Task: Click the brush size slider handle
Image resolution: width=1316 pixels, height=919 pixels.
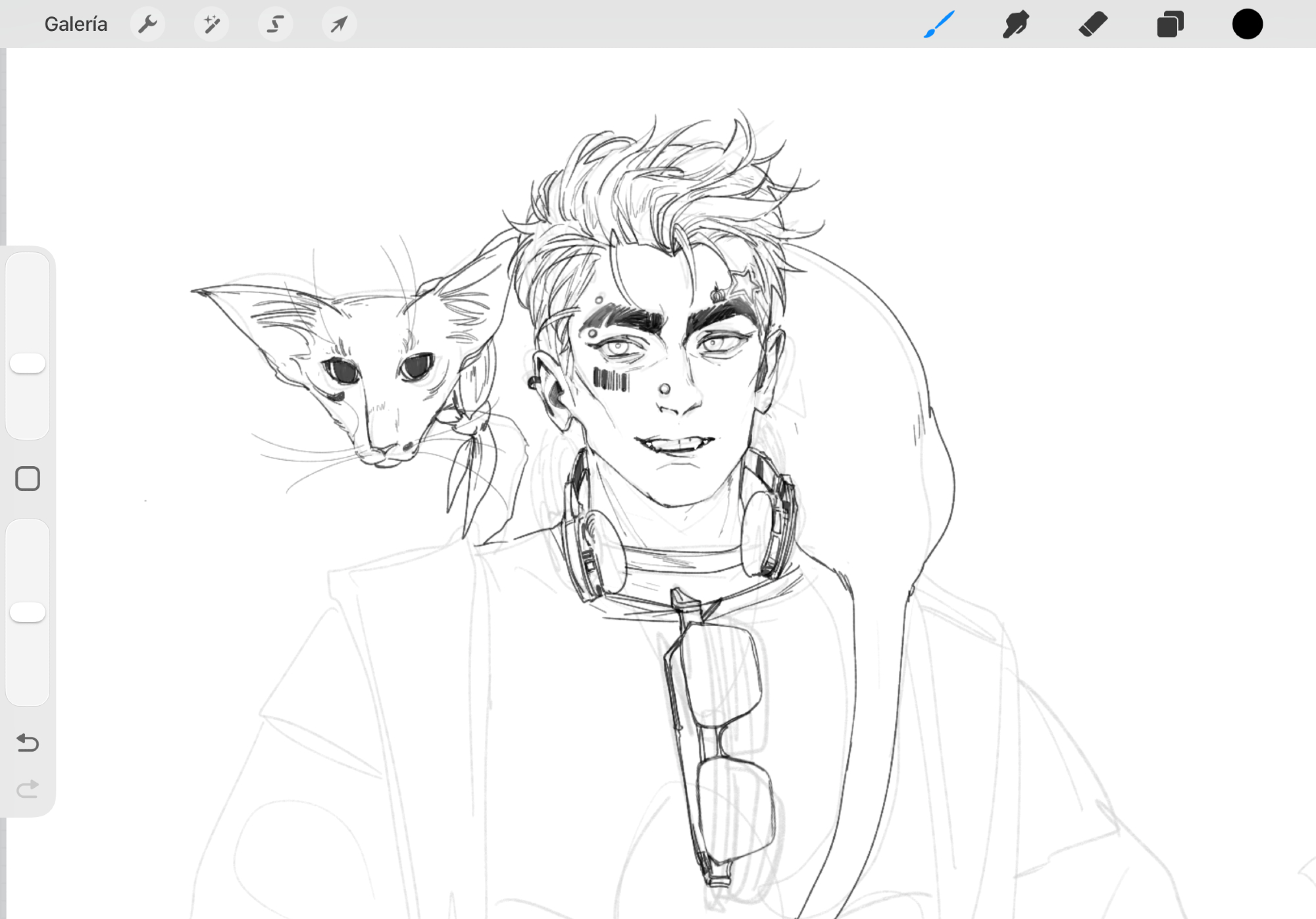Action: 28,363
